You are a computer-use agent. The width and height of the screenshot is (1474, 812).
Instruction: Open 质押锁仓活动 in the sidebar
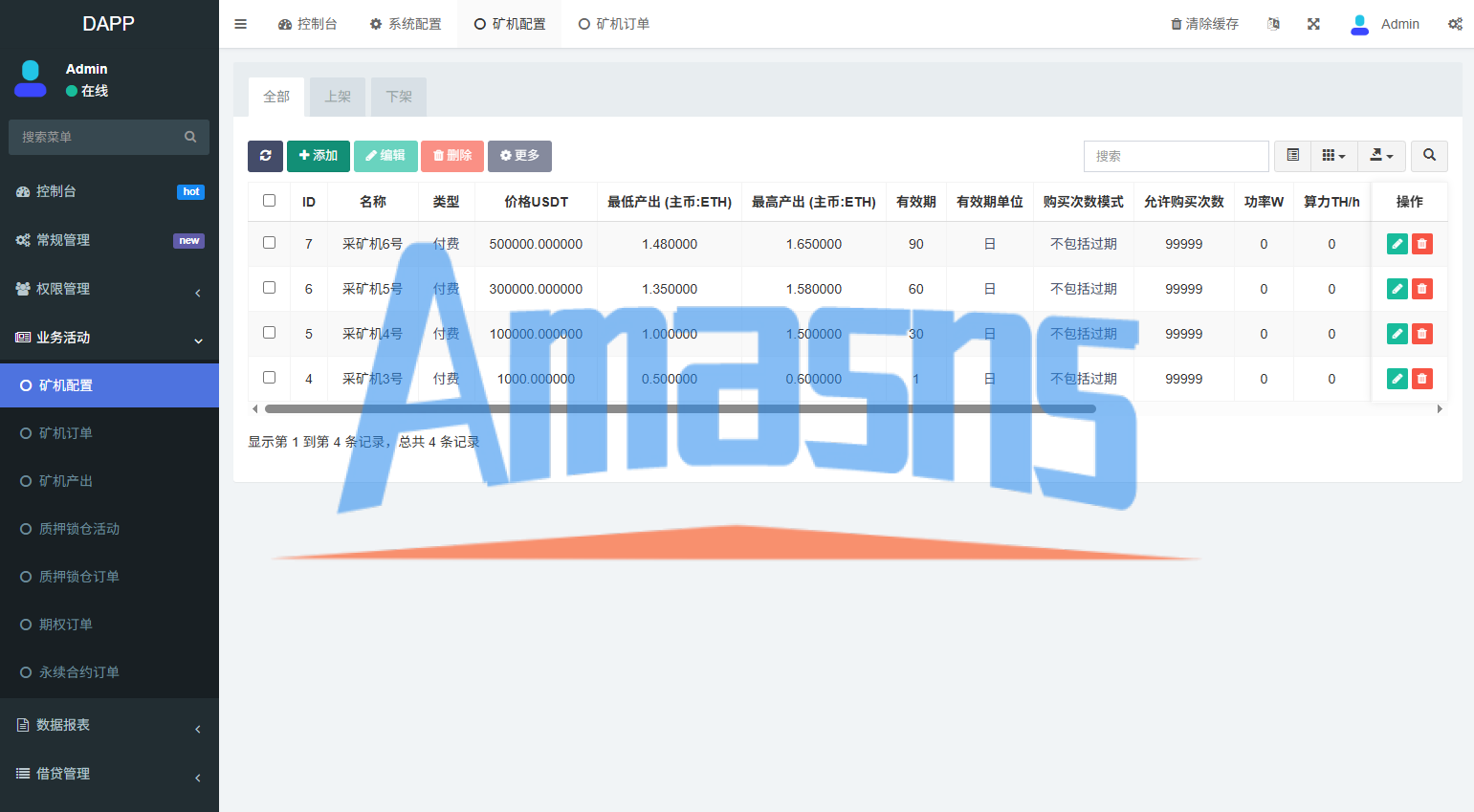point(109,529)
